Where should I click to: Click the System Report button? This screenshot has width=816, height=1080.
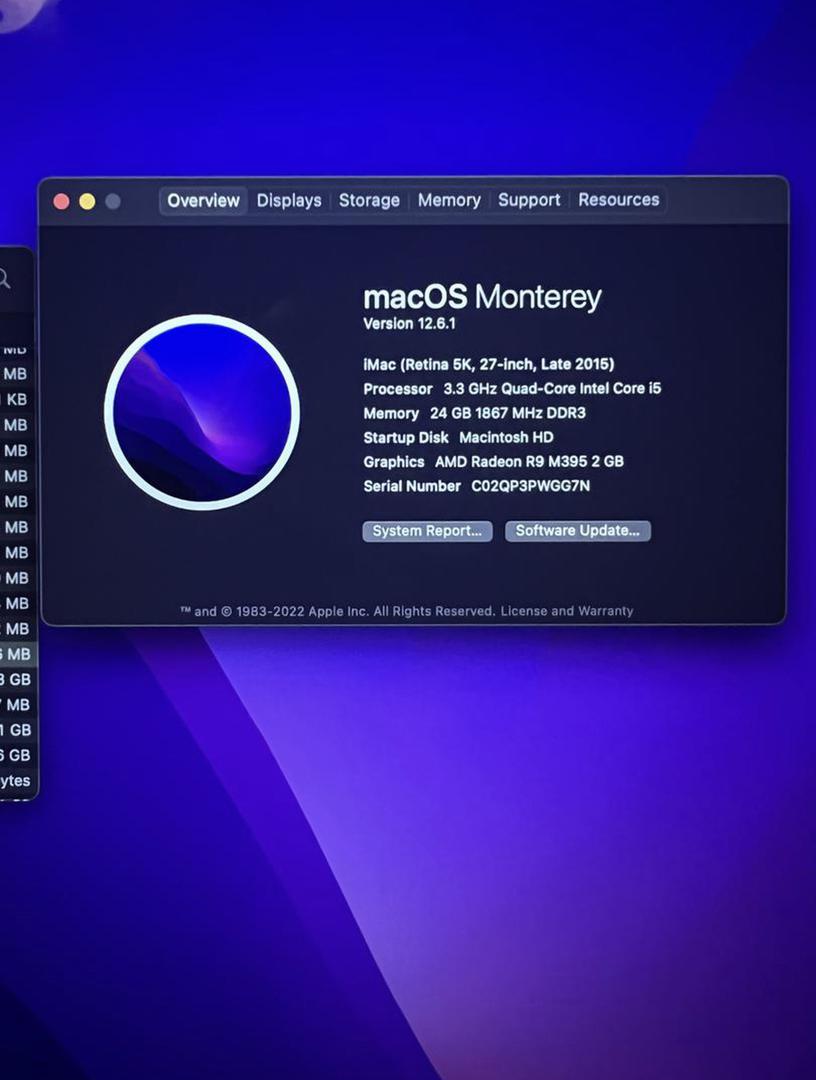point(427,531)
